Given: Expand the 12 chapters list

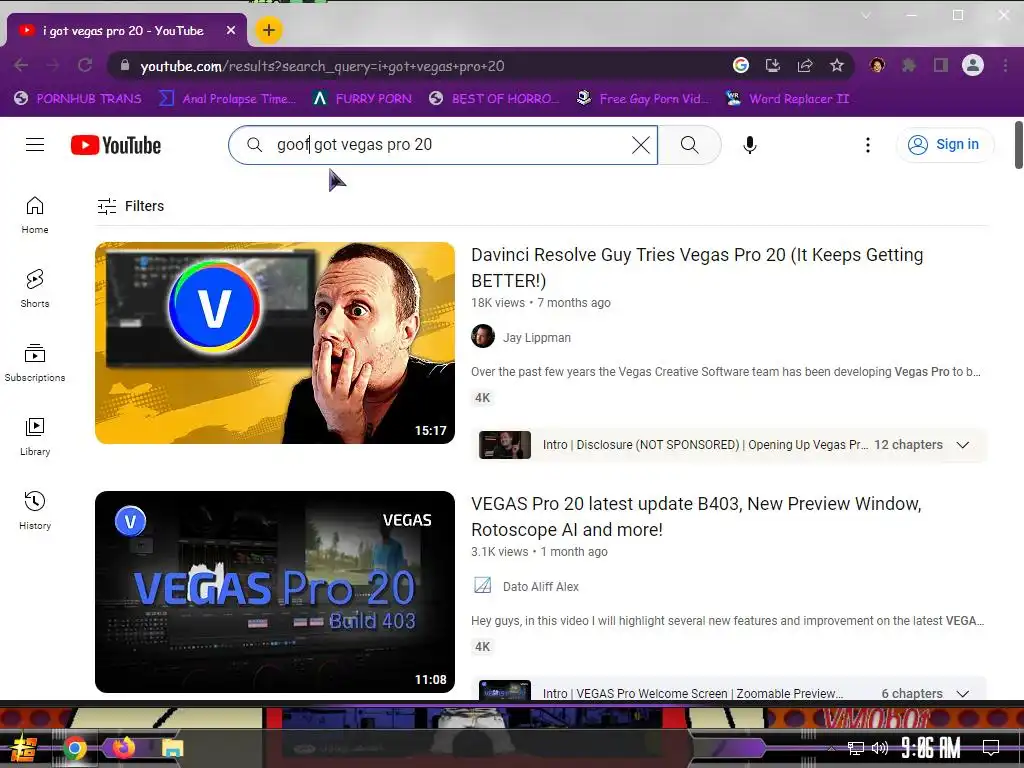Looking at the screenshot, I should tap(963, 445).
